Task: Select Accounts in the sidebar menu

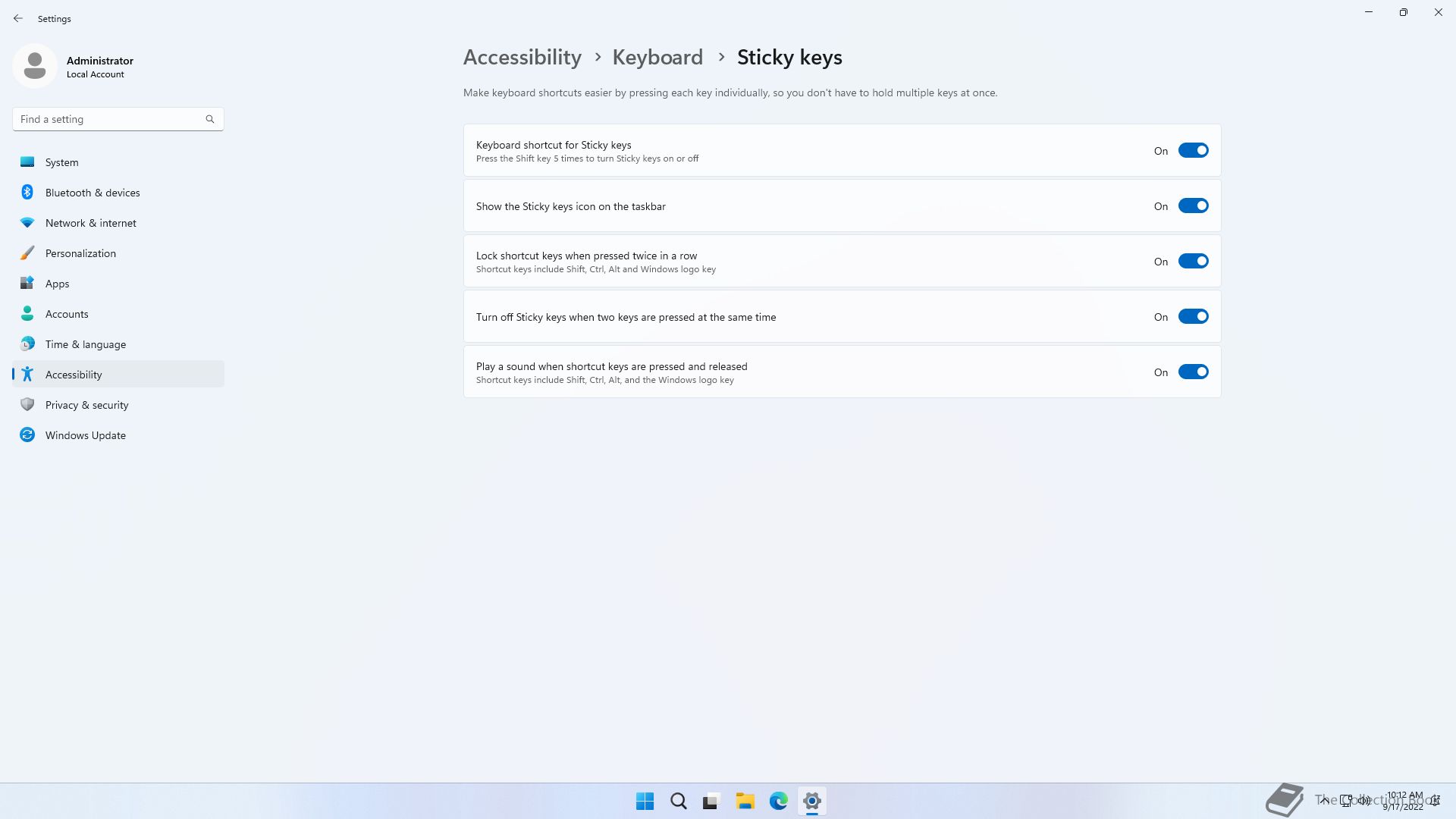Action: [x=67, y=314]
